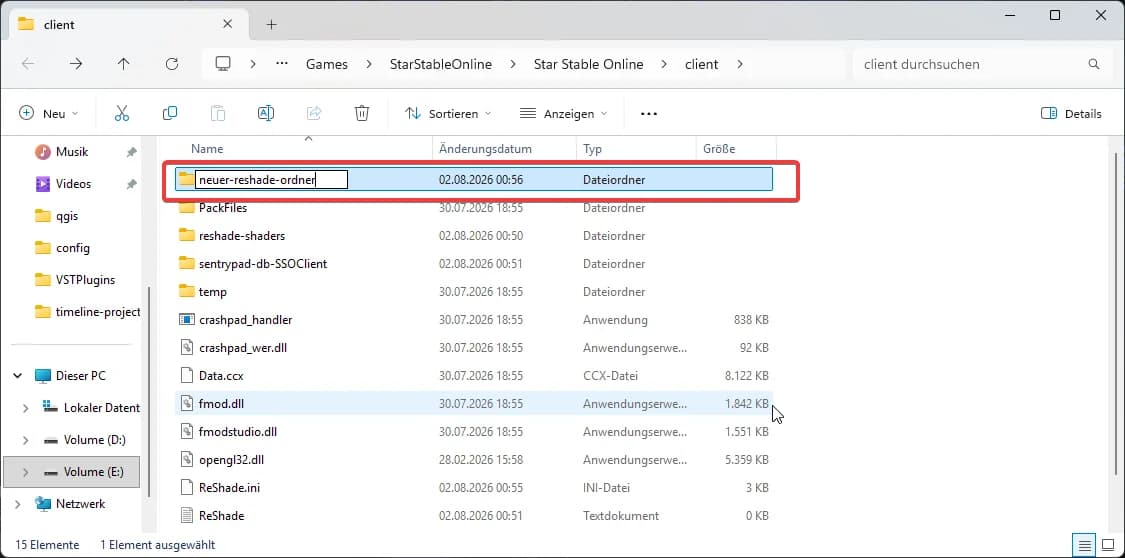Select the reshade-shaders folder

coord(474,236)
